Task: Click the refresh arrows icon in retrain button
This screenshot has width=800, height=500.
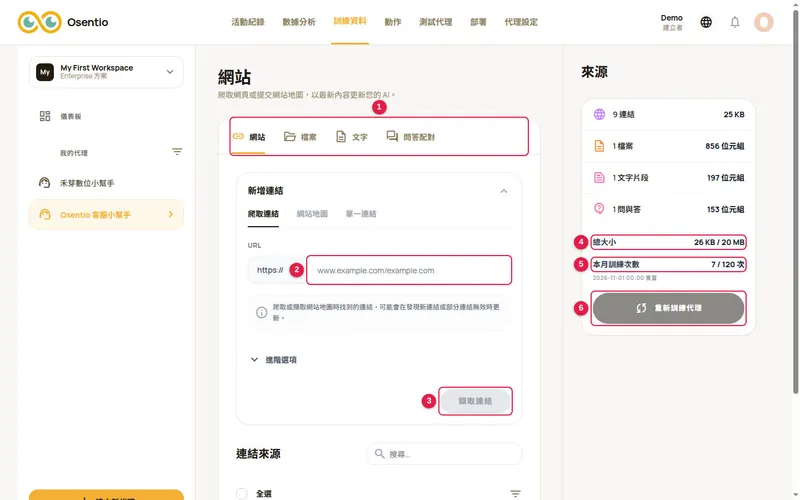Action: (641, 308)
